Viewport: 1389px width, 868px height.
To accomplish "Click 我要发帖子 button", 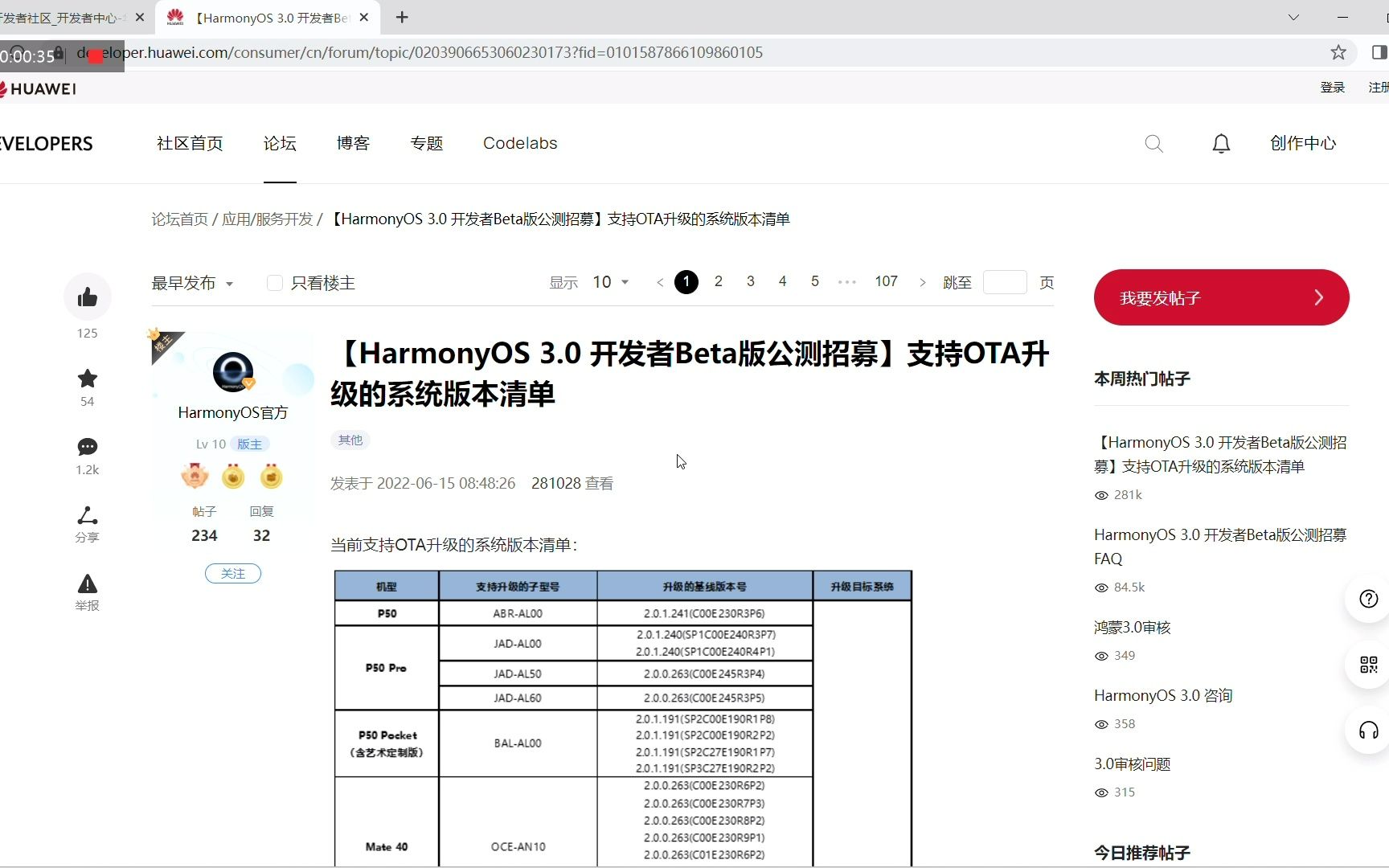I will pyautogui.click(x=1221, y=297).
